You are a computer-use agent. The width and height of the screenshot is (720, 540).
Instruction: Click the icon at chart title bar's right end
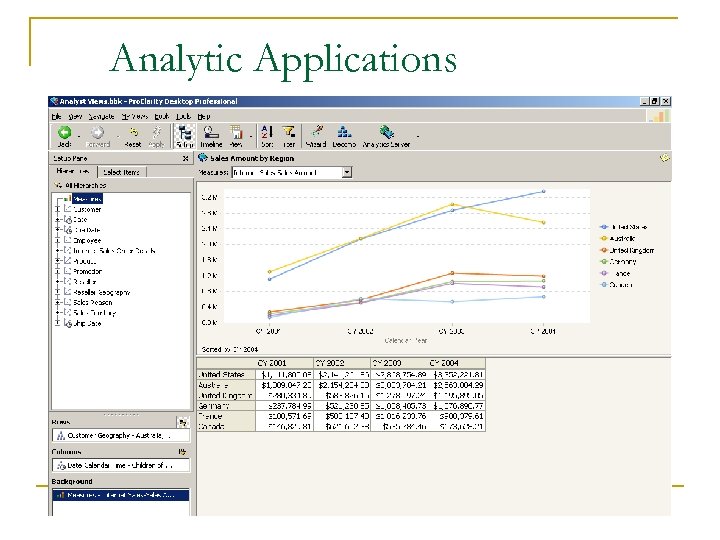pyautogui.click(x=664, y=158)
